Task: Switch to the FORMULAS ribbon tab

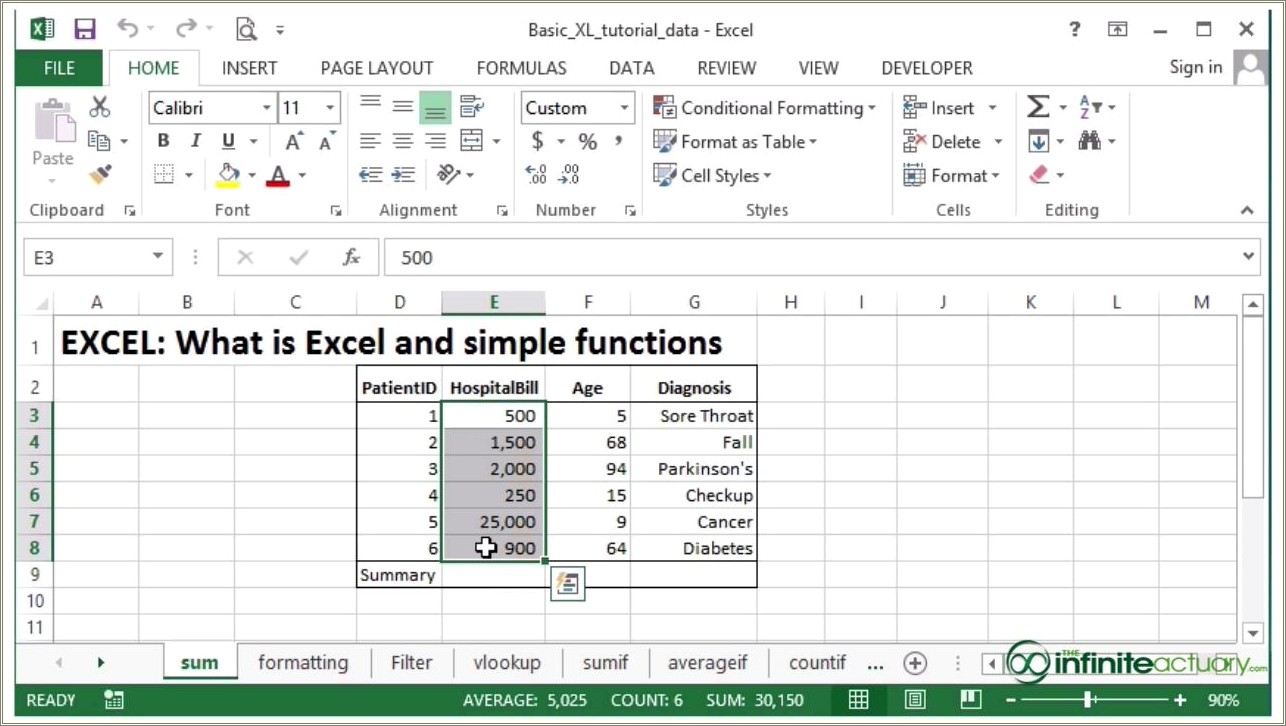Action: click(x=522, y=68)
